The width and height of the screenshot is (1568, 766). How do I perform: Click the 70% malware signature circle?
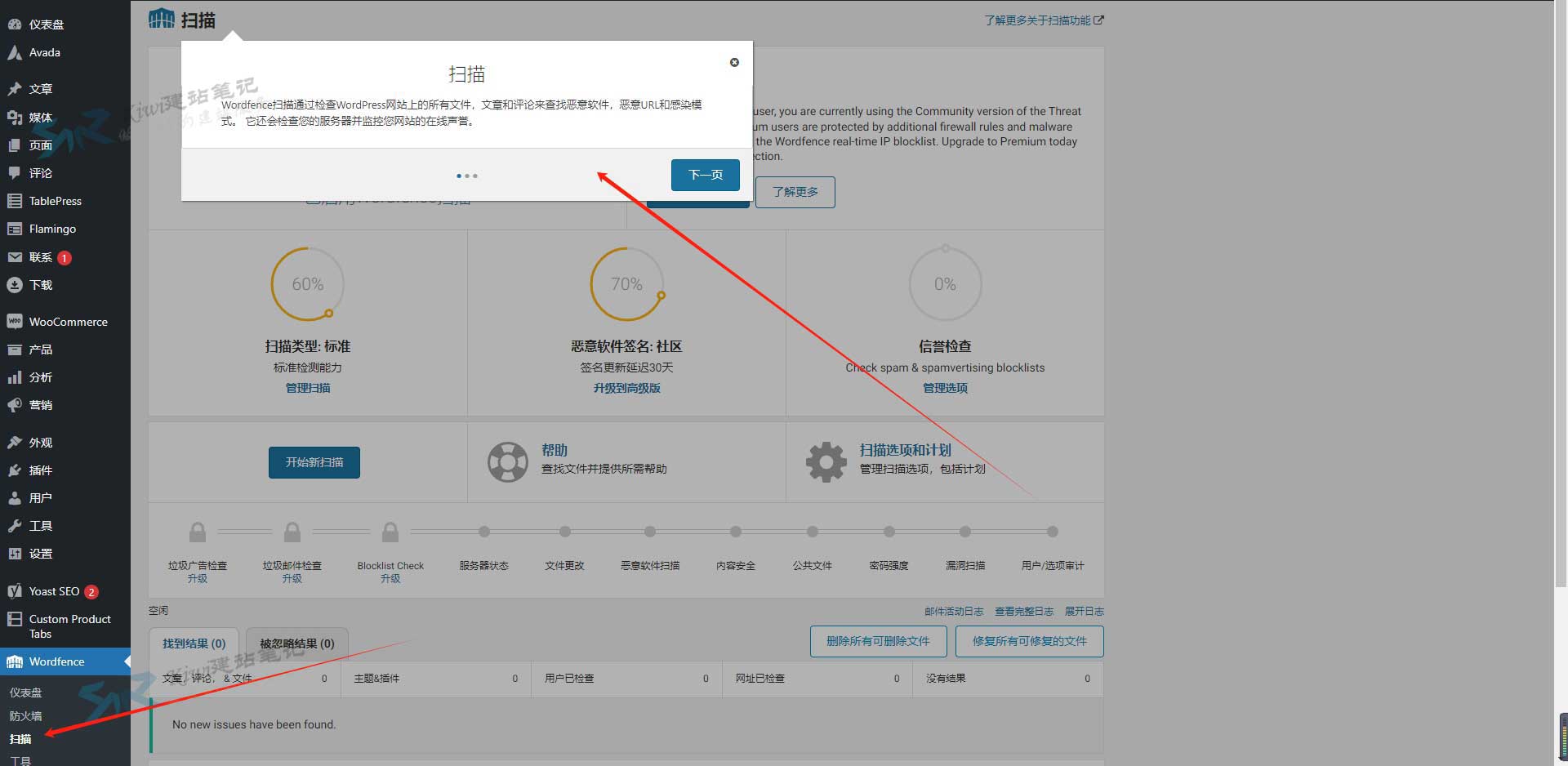(x=626, y=284)
